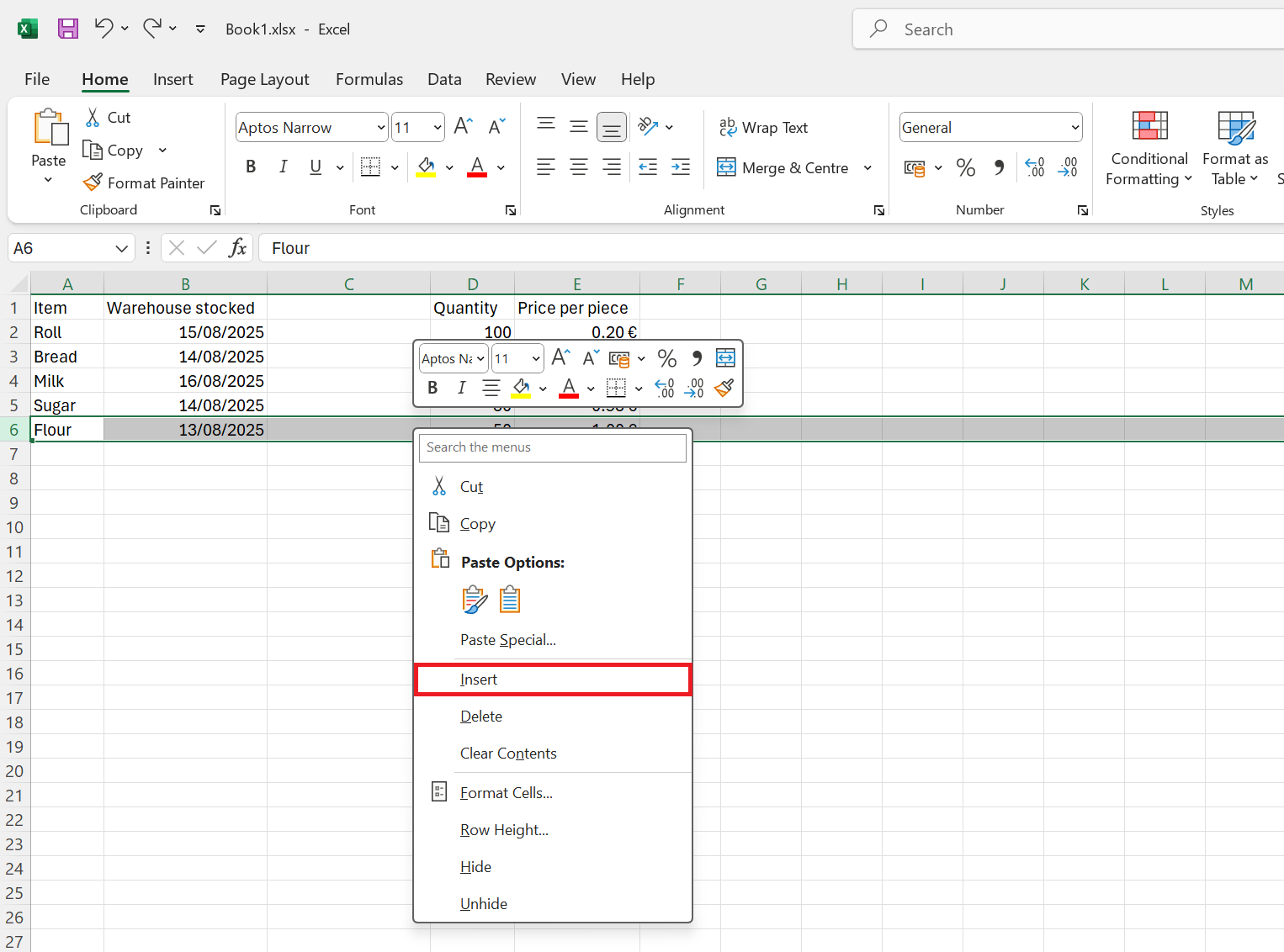Apply middle align in Alignment group
The image size is (1284, 952).
click(579, 127)
